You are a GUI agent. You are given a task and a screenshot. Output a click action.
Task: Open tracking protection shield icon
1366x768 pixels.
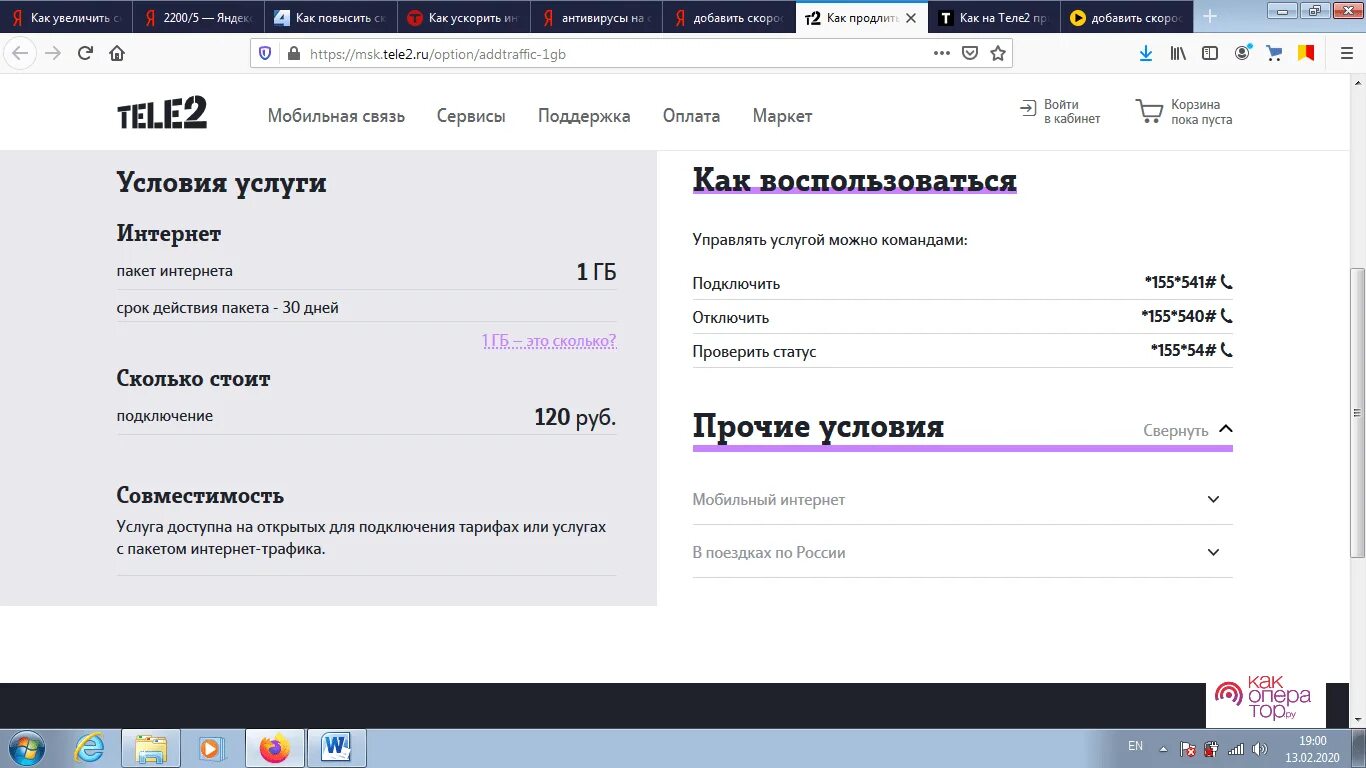(265, 54)
